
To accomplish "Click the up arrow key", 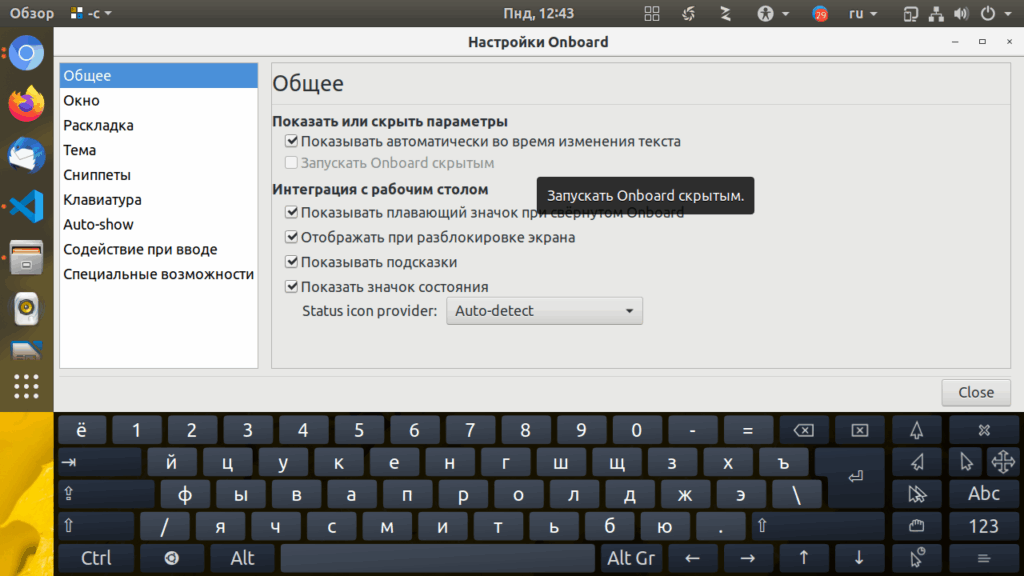I will click(803, 558).
